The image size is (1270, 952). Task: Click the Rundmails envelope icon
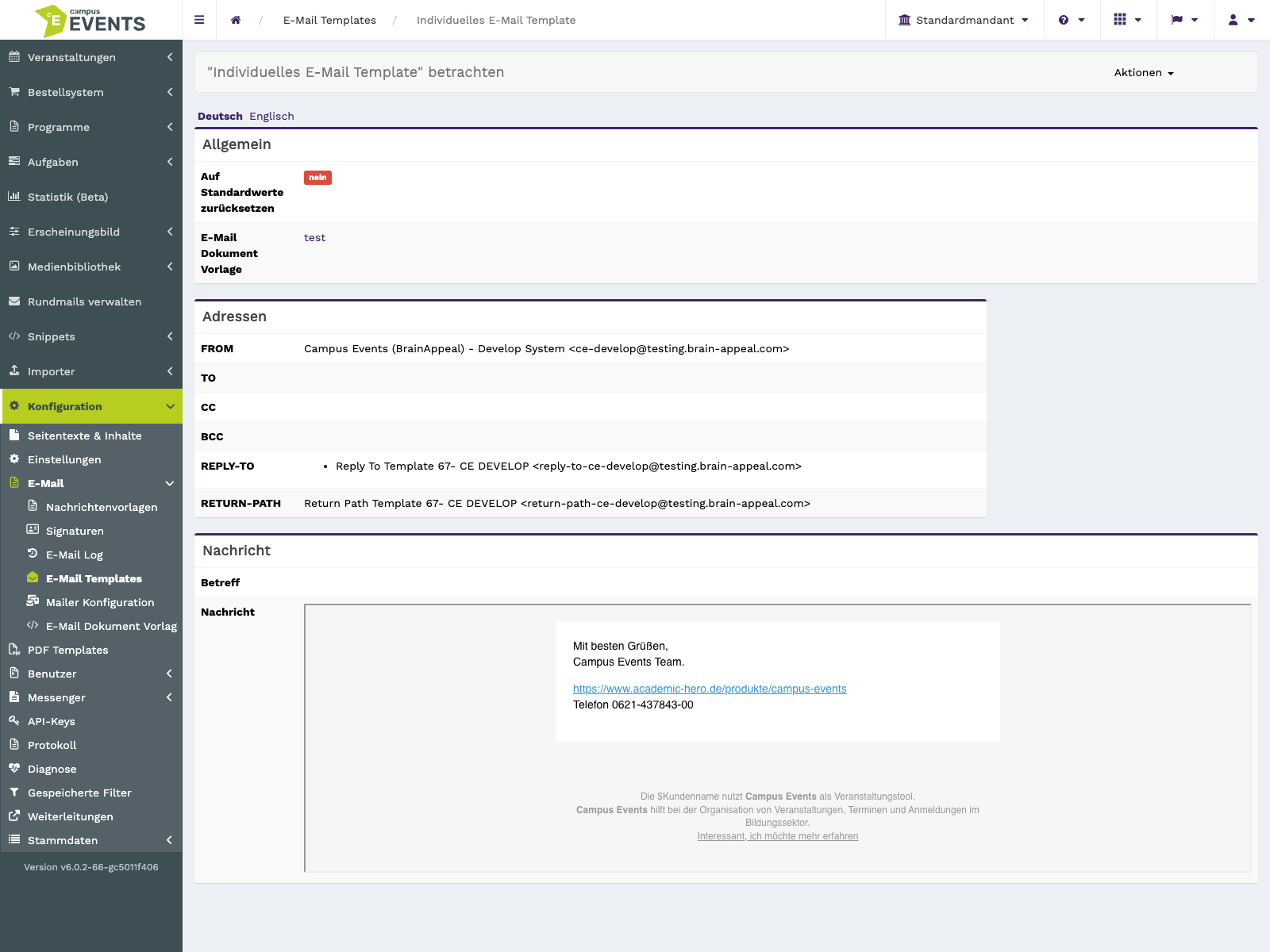coord(14,301)
